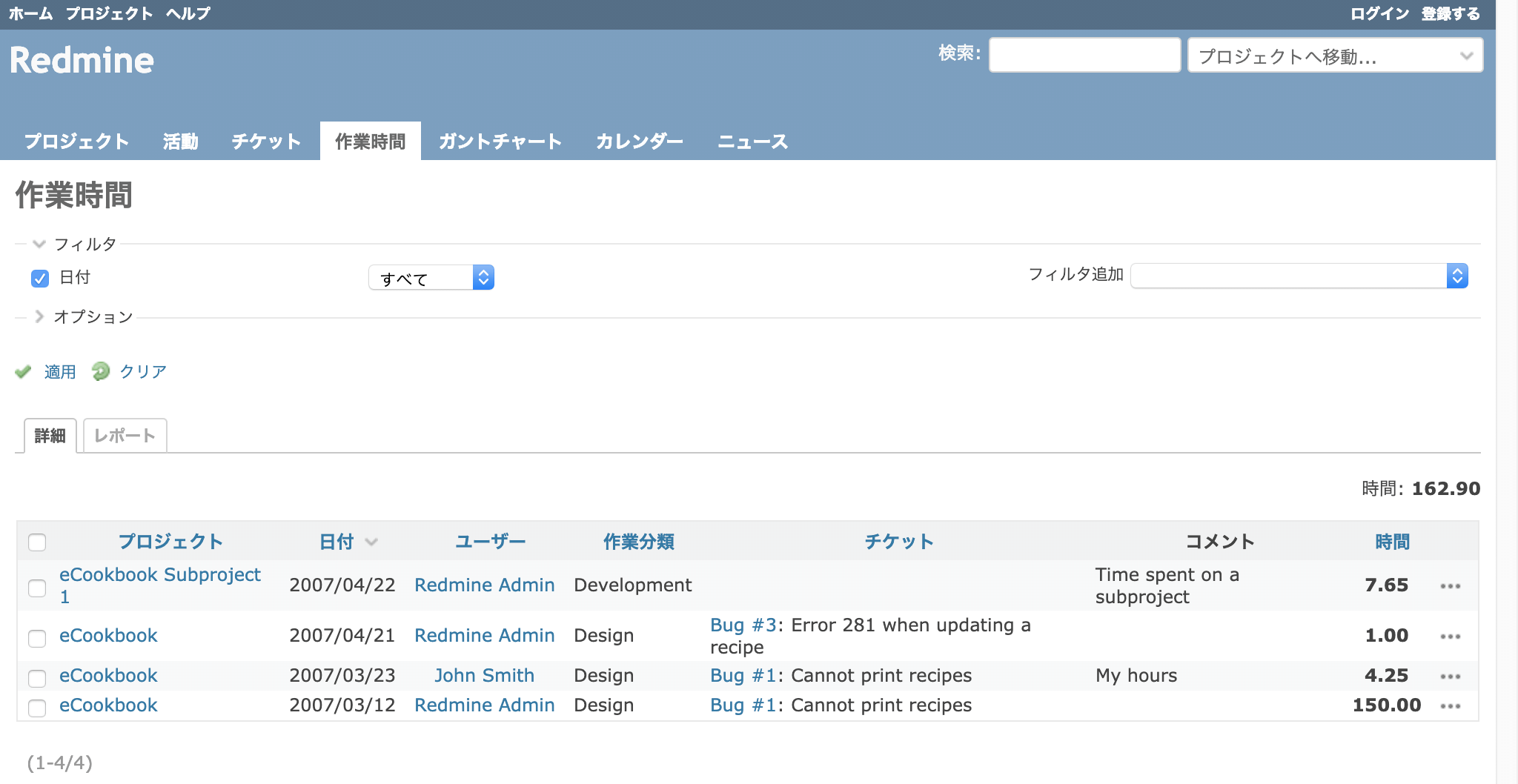Switch to the 詳細 tab
Screen dimensions: 1518x784
pos(50,436)
